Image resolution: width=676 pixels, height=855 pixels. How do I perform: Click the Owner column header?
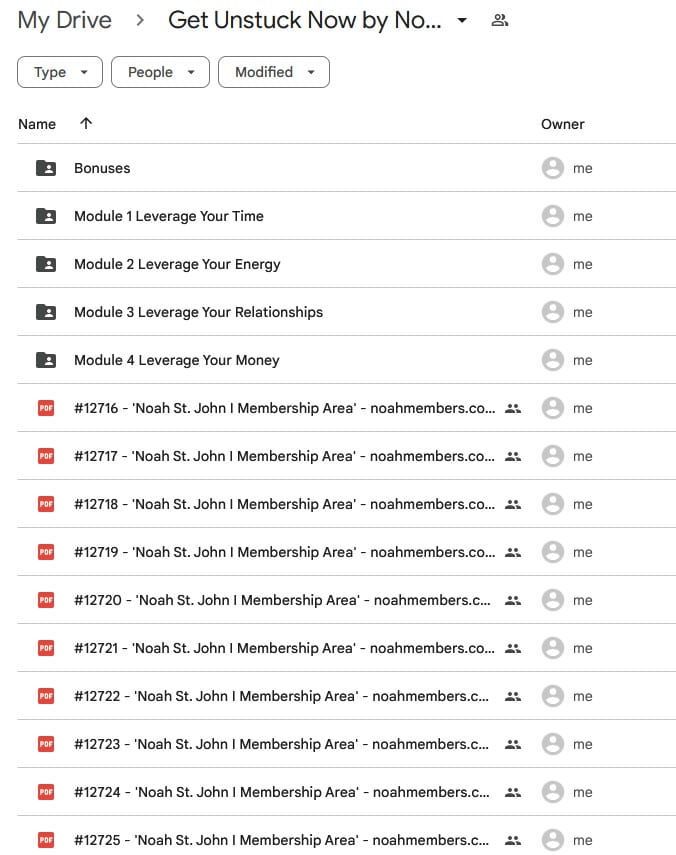coord(562,124)
